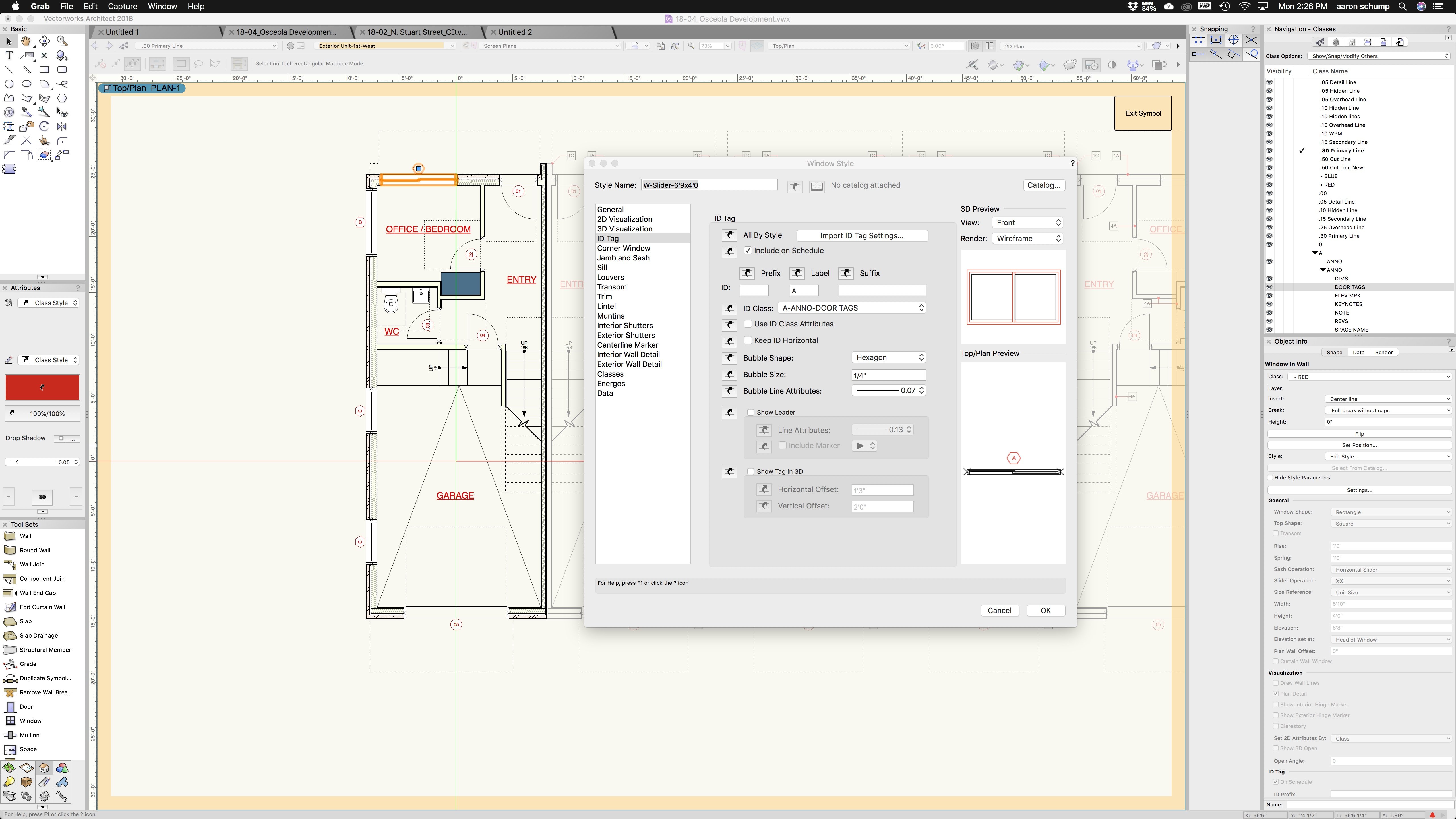Open the Bubble Shape Hexagon dropdown
1456x819 pixels.
[x=888, y=357]
